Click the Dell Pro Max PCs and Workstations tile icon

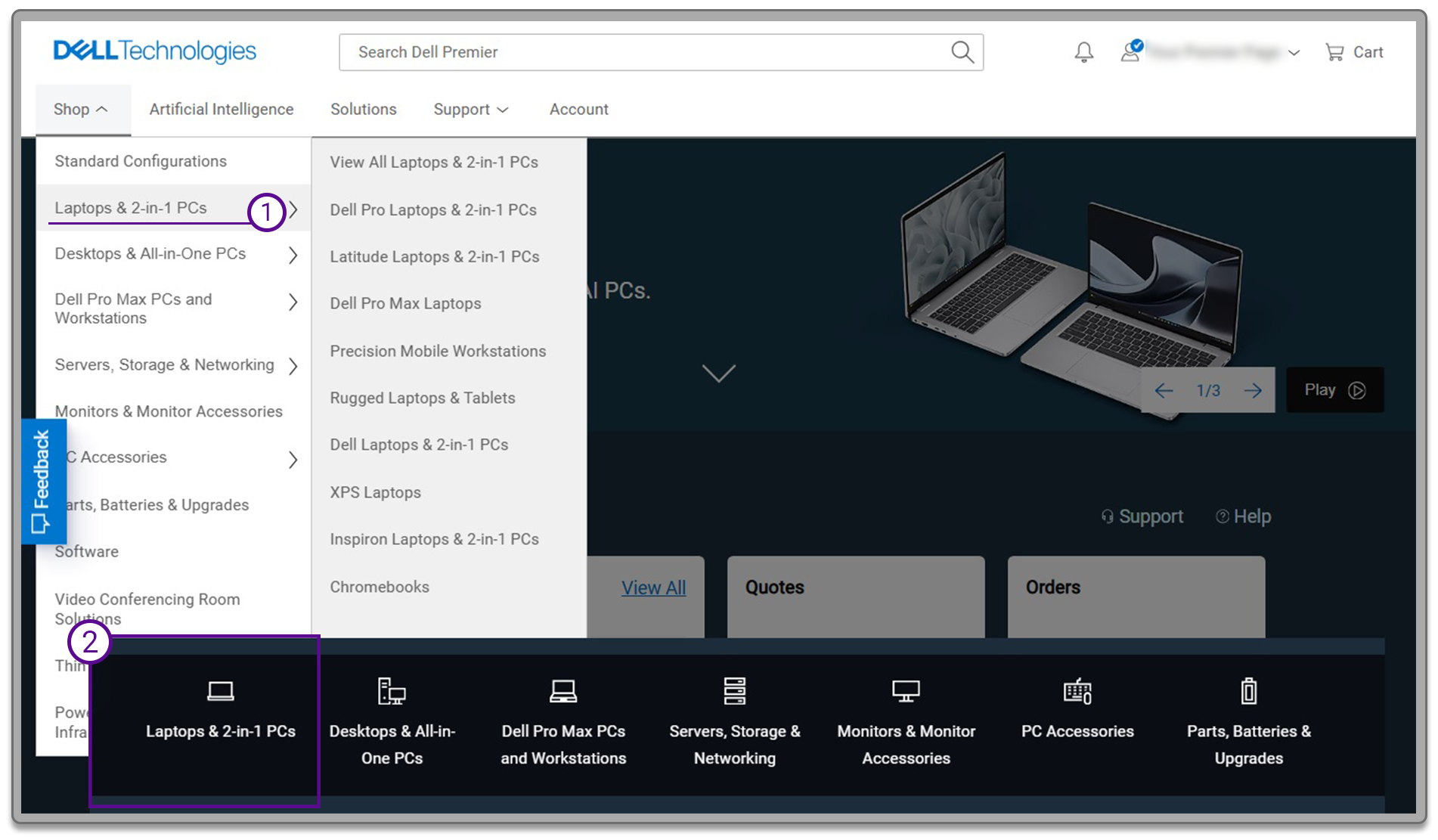tap(563, 691)
